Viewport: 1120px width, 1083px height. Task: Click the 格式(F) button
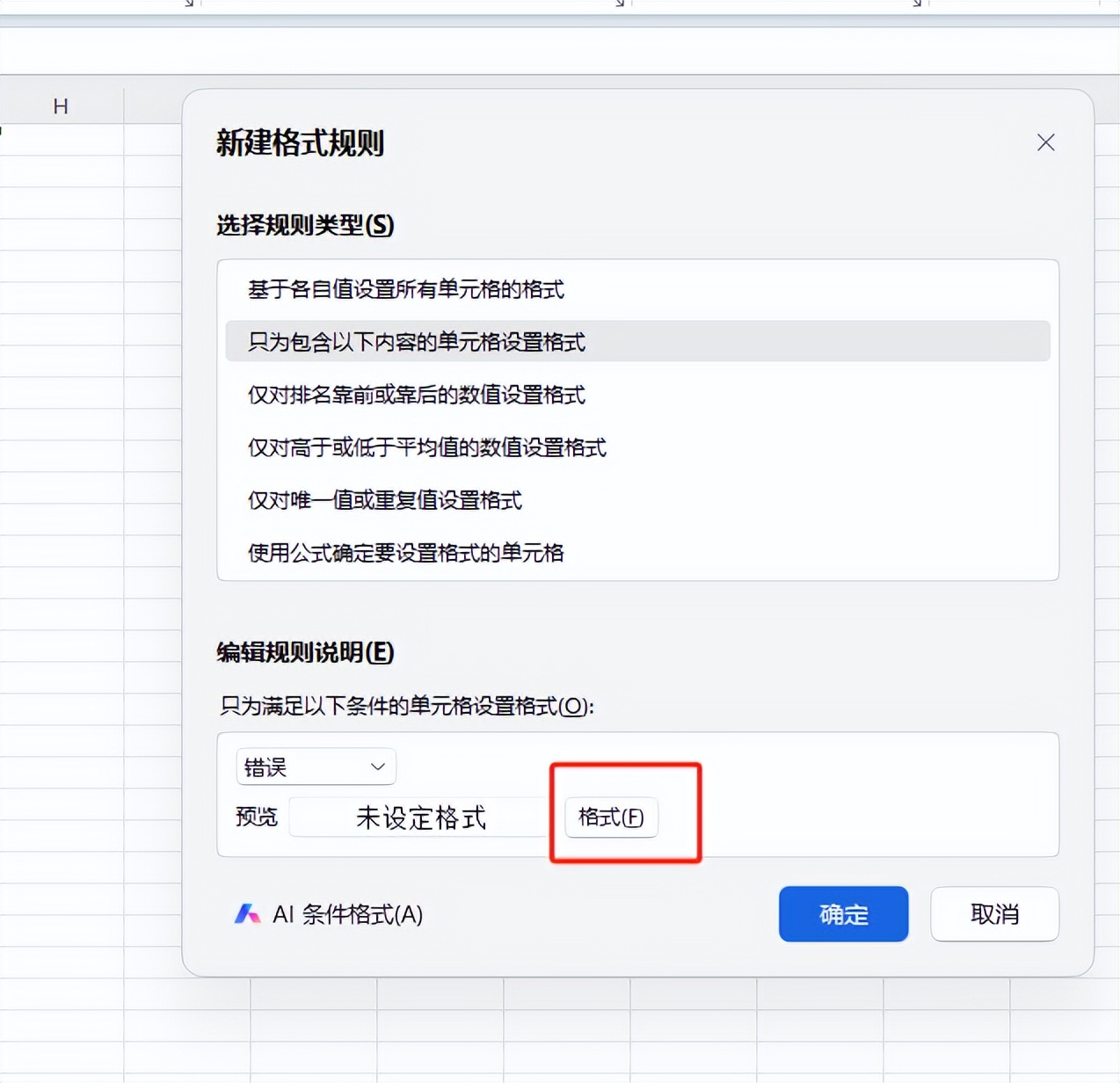click(x=611, y=818)
